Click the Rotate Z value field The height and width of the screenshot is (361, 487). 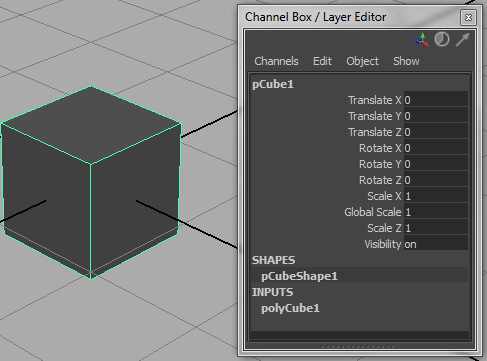tap(436, 180)
